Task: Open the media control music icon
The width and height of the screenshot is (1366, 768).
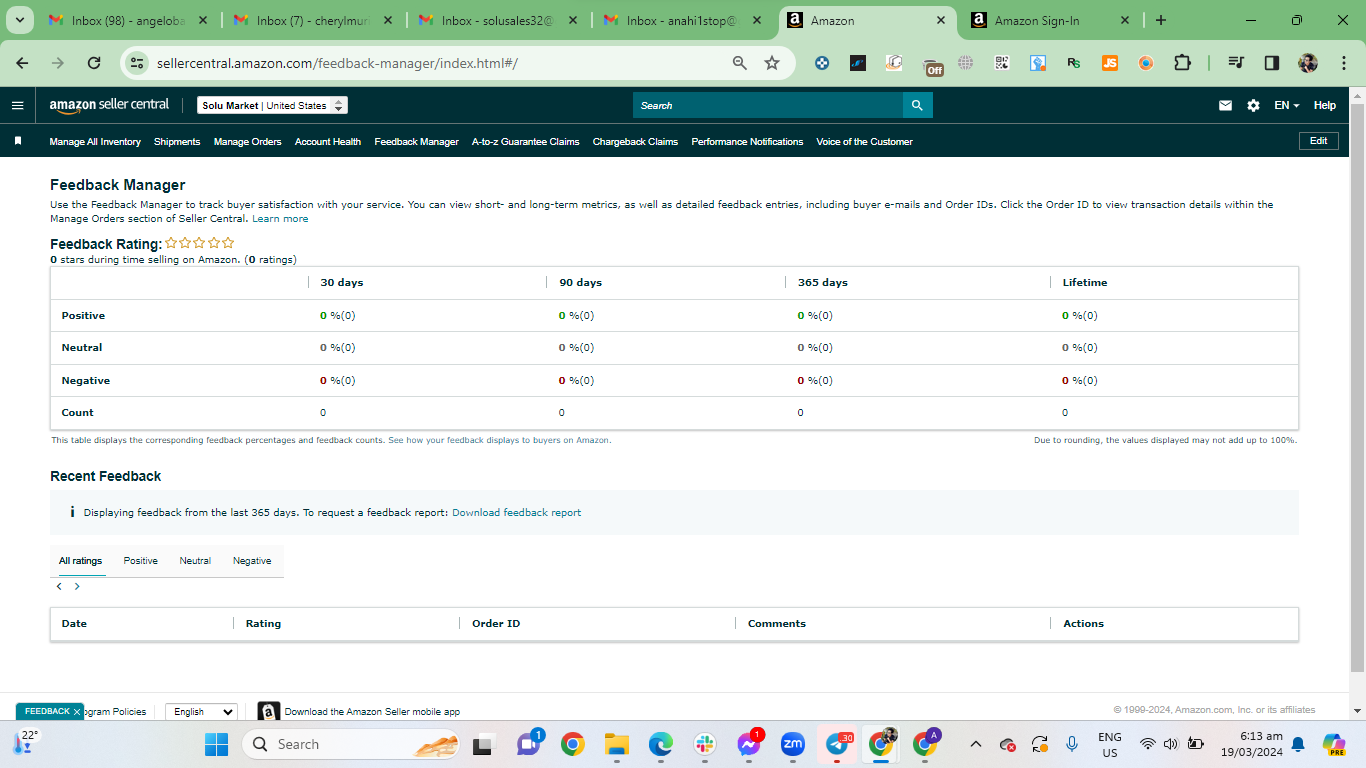Action: pyautogui.click(x=1236, y=63)
